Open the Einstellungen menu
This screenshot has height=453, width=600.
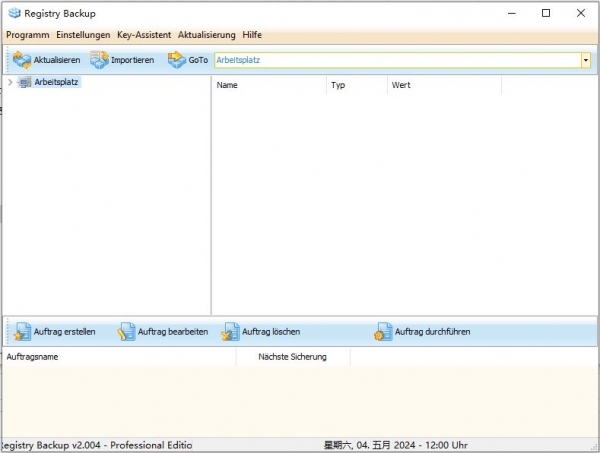[x=83, y=35]
